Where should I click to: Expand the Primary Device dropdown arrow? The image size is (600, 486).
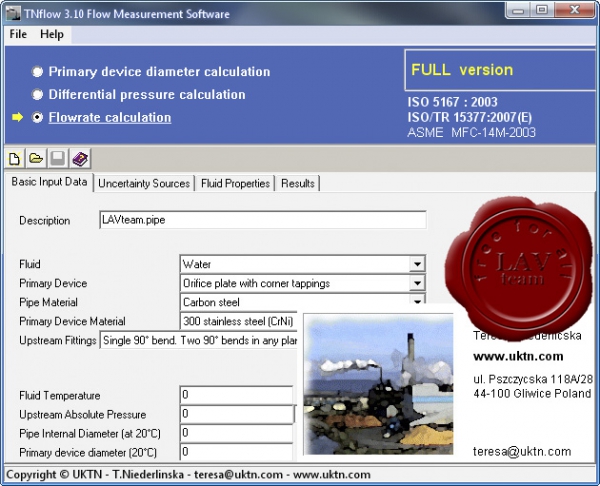click(417, 283)
